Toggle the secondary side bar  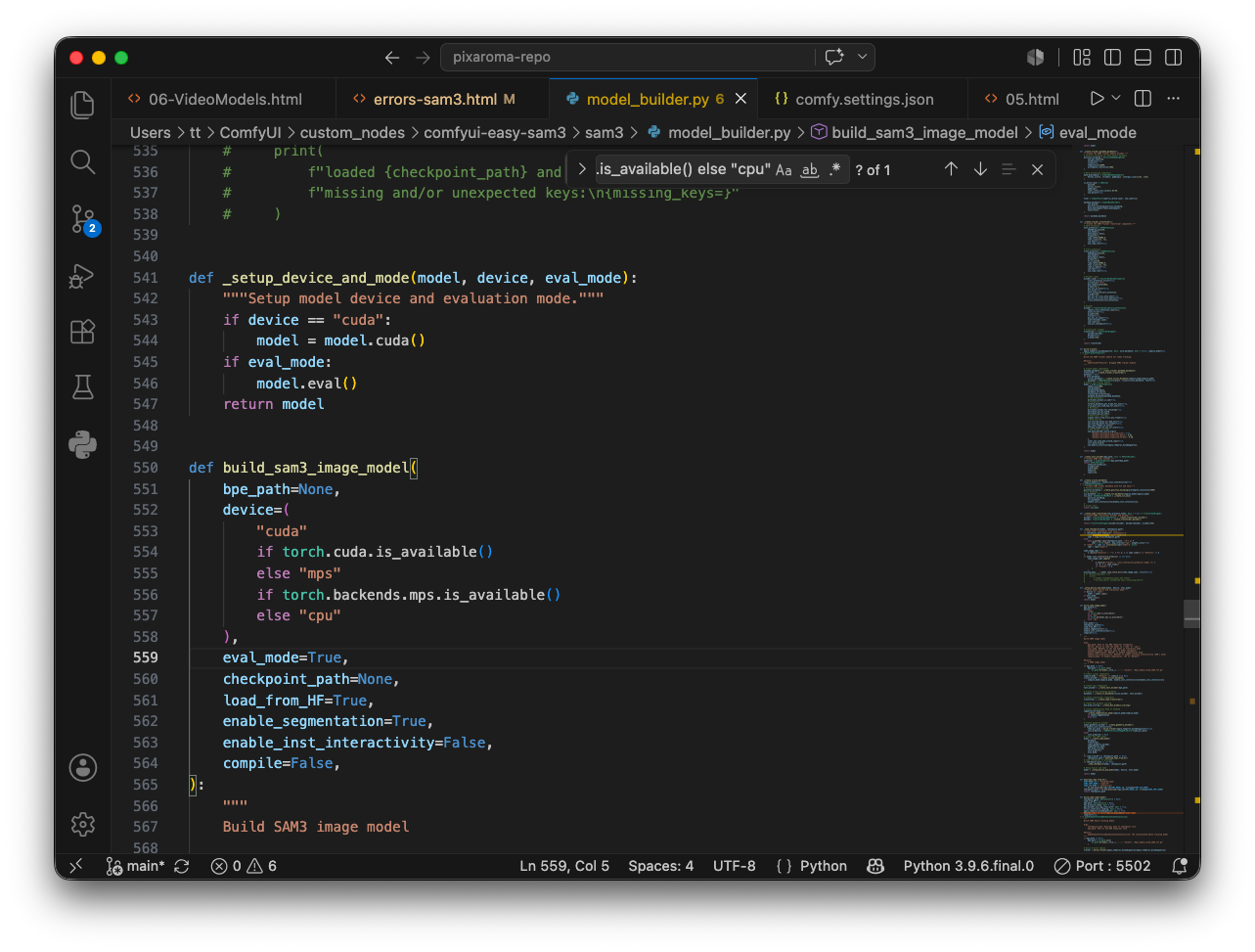pyautogui.click(x=1174, y=58)
